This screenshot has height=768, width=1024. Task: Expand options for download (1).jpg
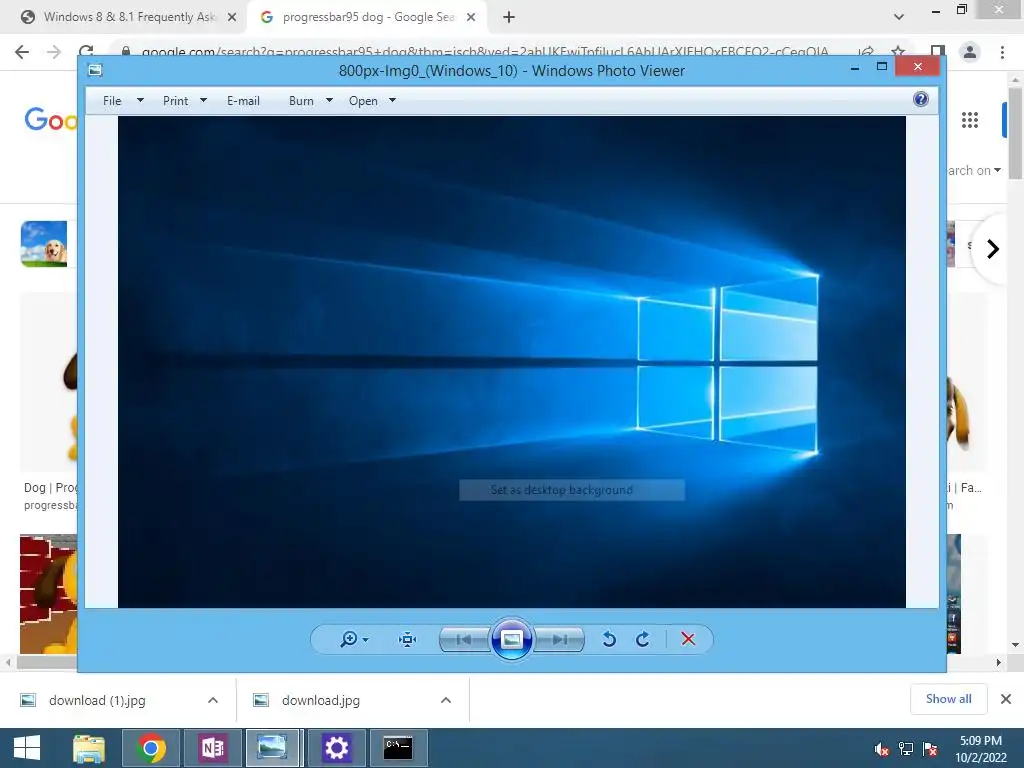pos(213,700)
